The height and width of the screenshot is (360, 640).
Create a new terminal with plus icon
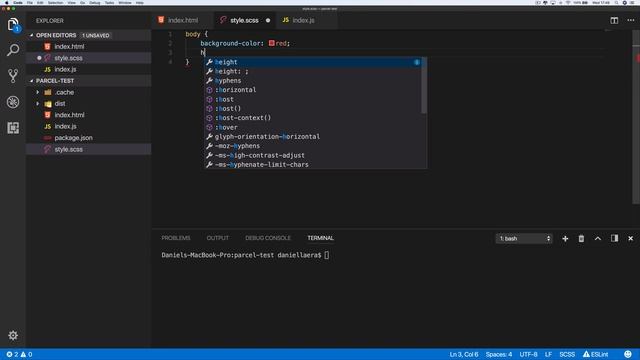click(565, 238)
